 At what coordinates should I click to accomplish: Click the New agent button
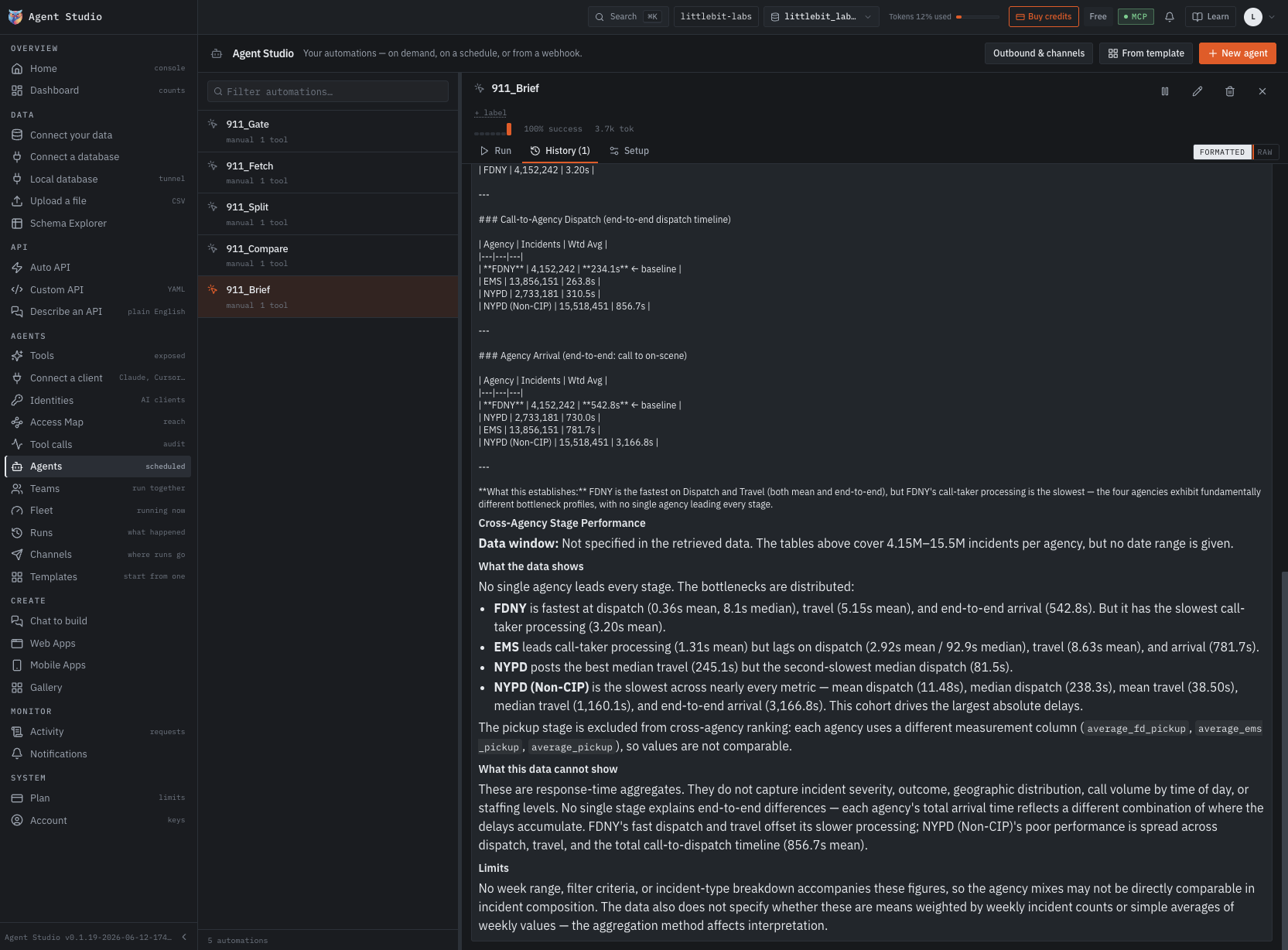[x=1238, y=53]
